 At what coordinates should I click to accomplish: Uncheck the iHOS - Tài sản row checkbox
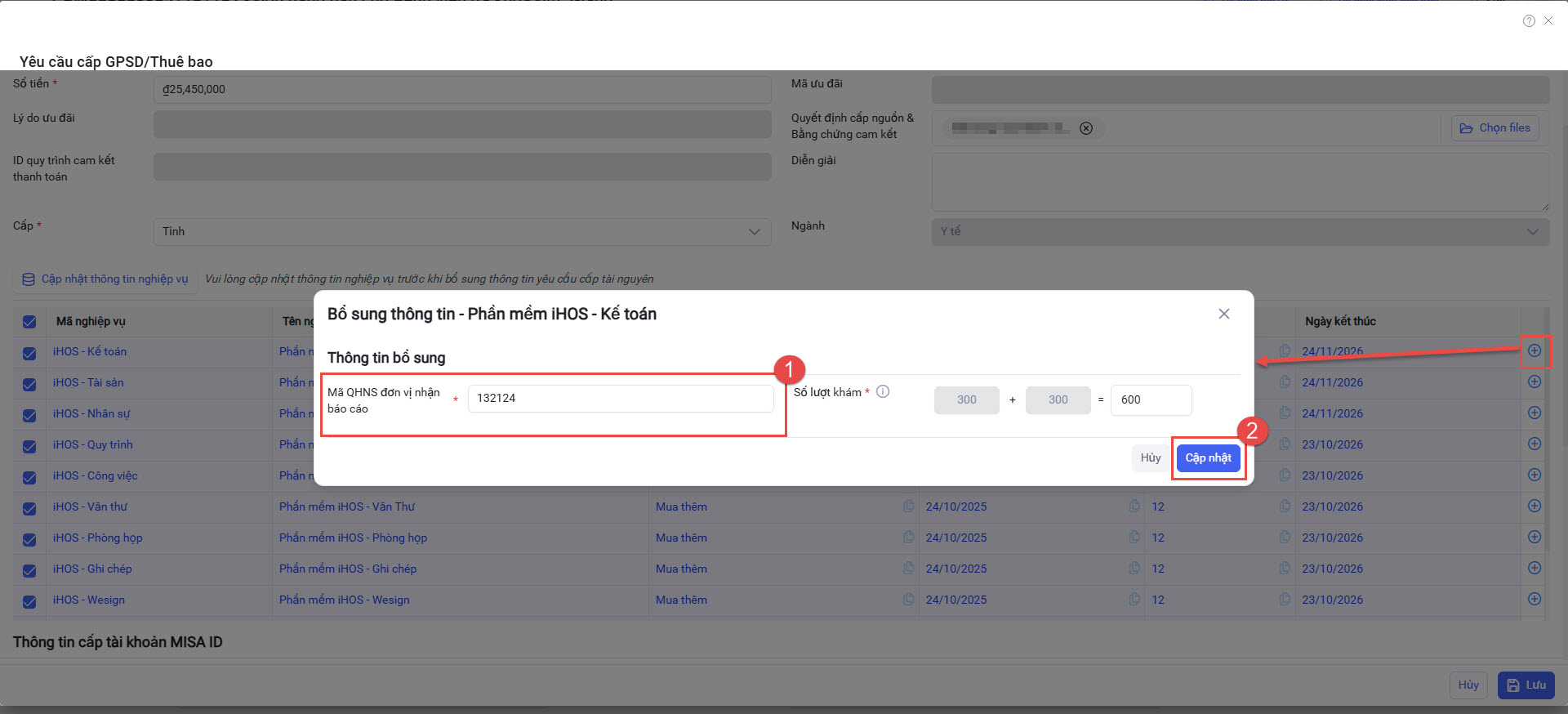pos(29,384)
